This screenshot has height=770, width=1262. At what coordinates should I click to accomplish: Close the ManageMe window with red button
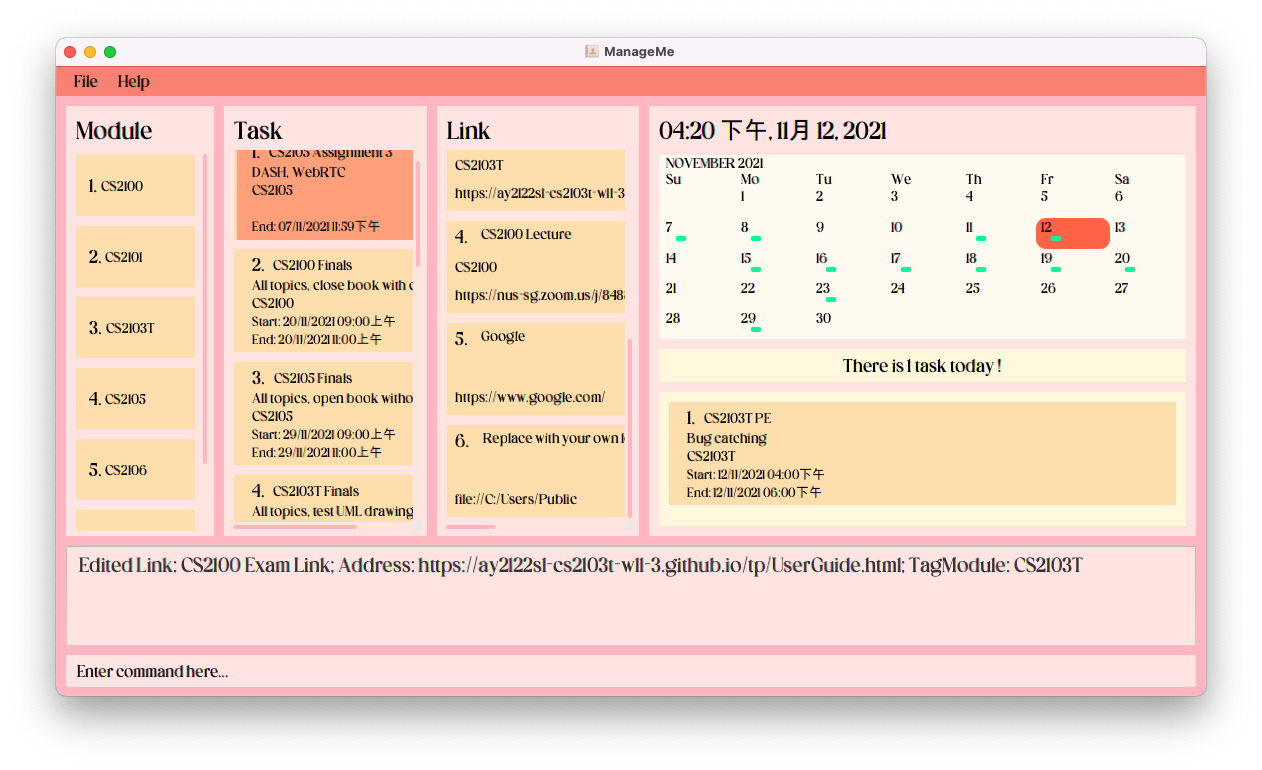click(70, 52)
